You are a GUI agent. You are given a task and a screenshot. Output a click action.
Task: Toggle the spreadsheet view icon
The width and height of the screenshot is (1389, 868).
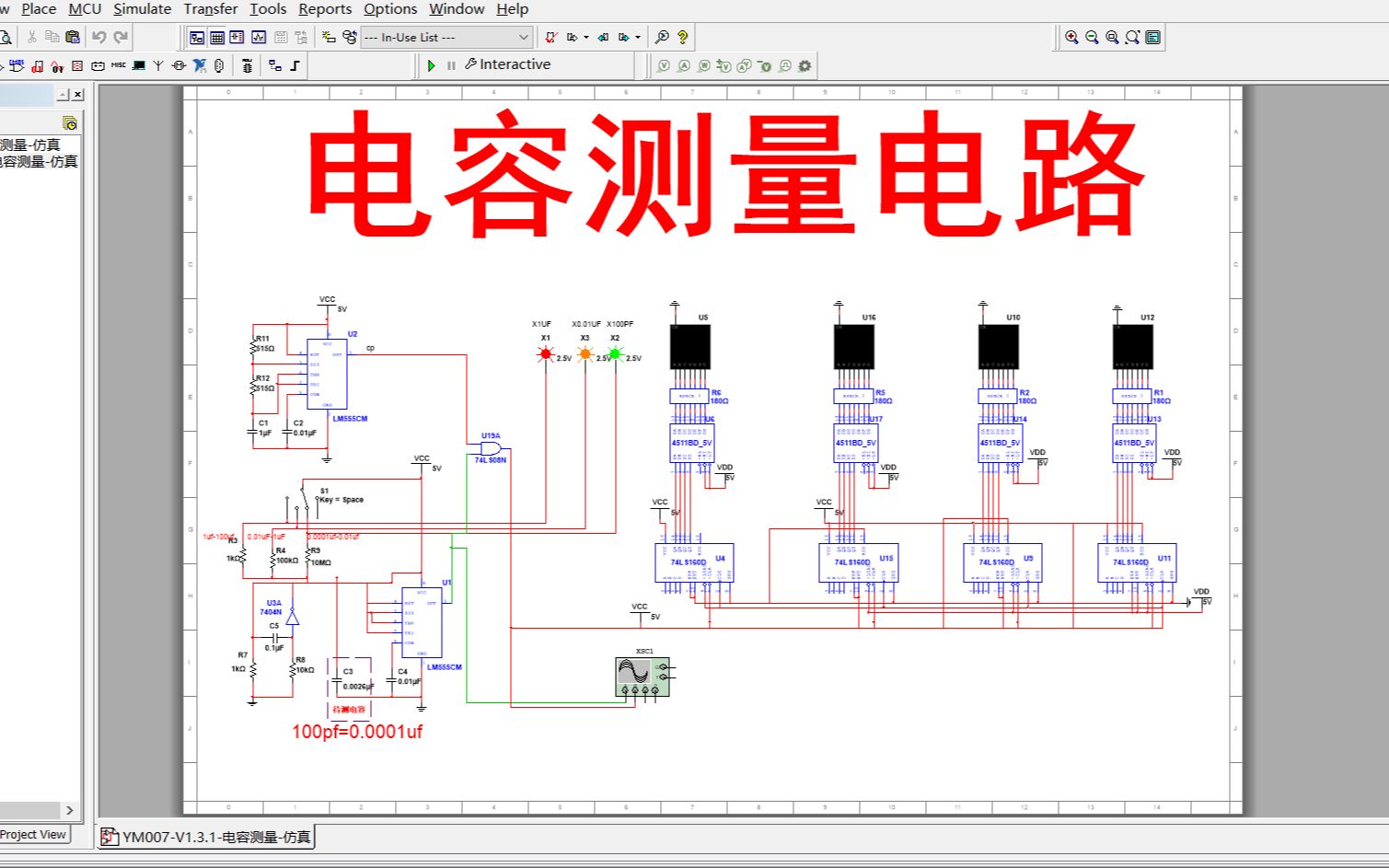pyautogui.click(x=218, y=37)
